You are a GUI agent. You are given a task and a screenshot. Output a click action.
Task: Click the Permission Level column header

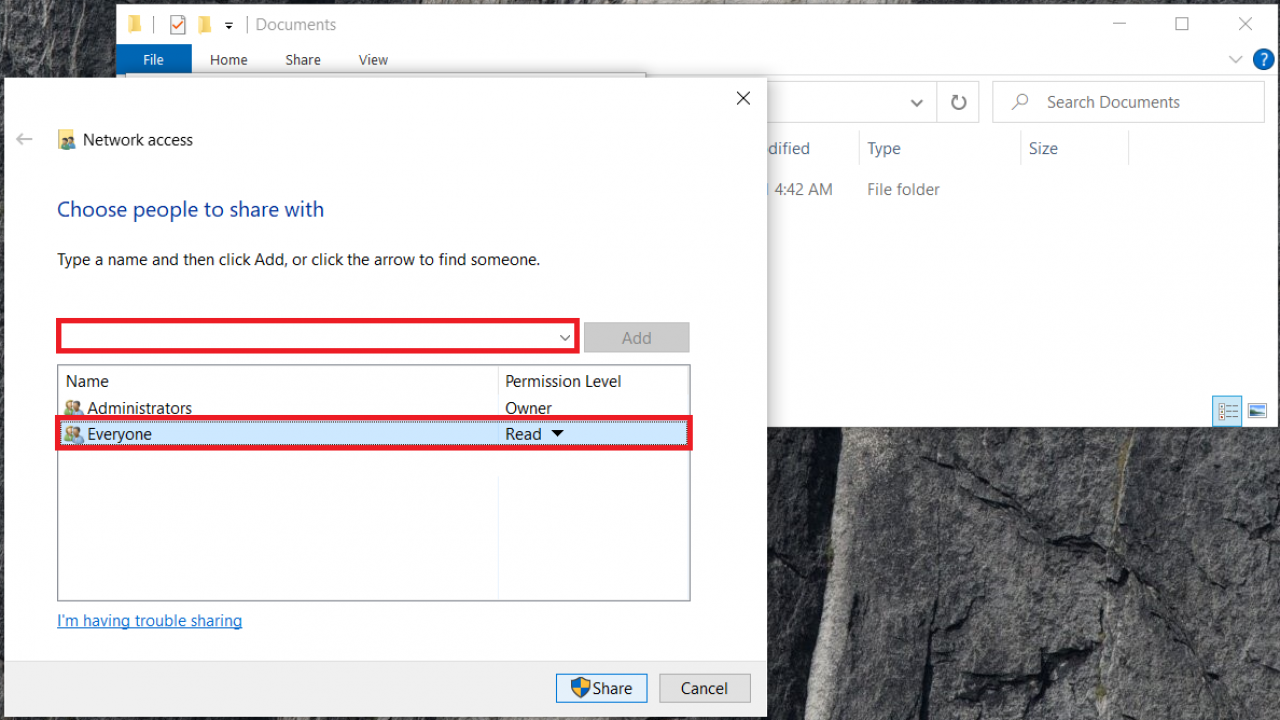pos(563,381)
